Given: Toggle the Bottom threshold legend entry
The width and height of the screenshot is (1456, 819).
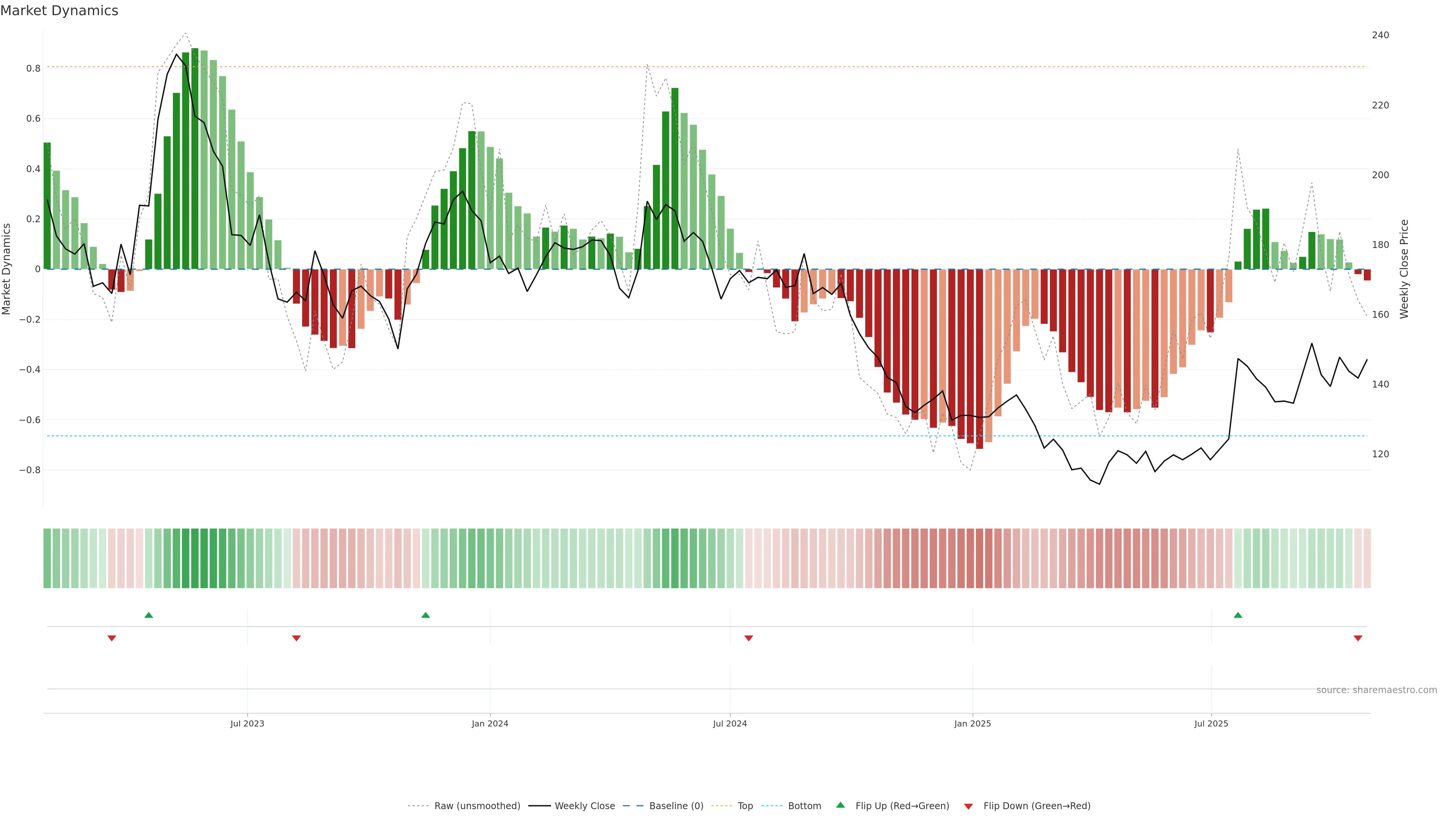Looking at the screenshot, I should (x=804, y=806).
